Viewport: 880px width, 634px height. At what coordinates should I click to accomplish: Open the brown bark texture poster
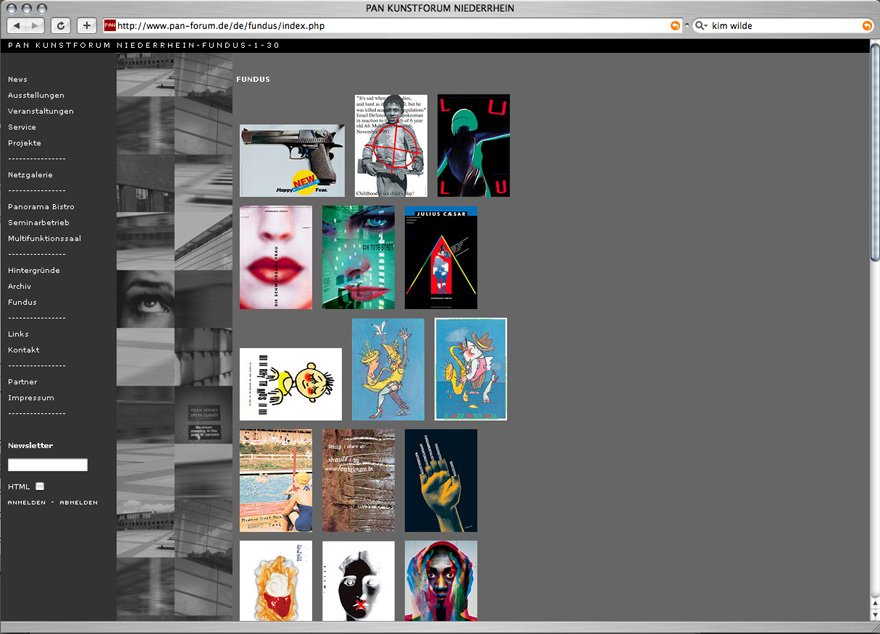click(358, 481)
